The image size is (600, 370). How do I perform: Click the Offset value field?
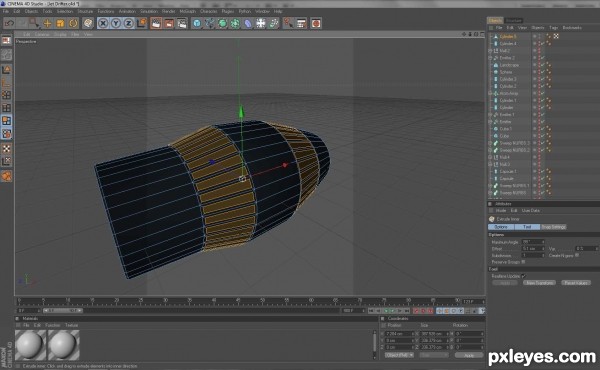coord(533,249)
